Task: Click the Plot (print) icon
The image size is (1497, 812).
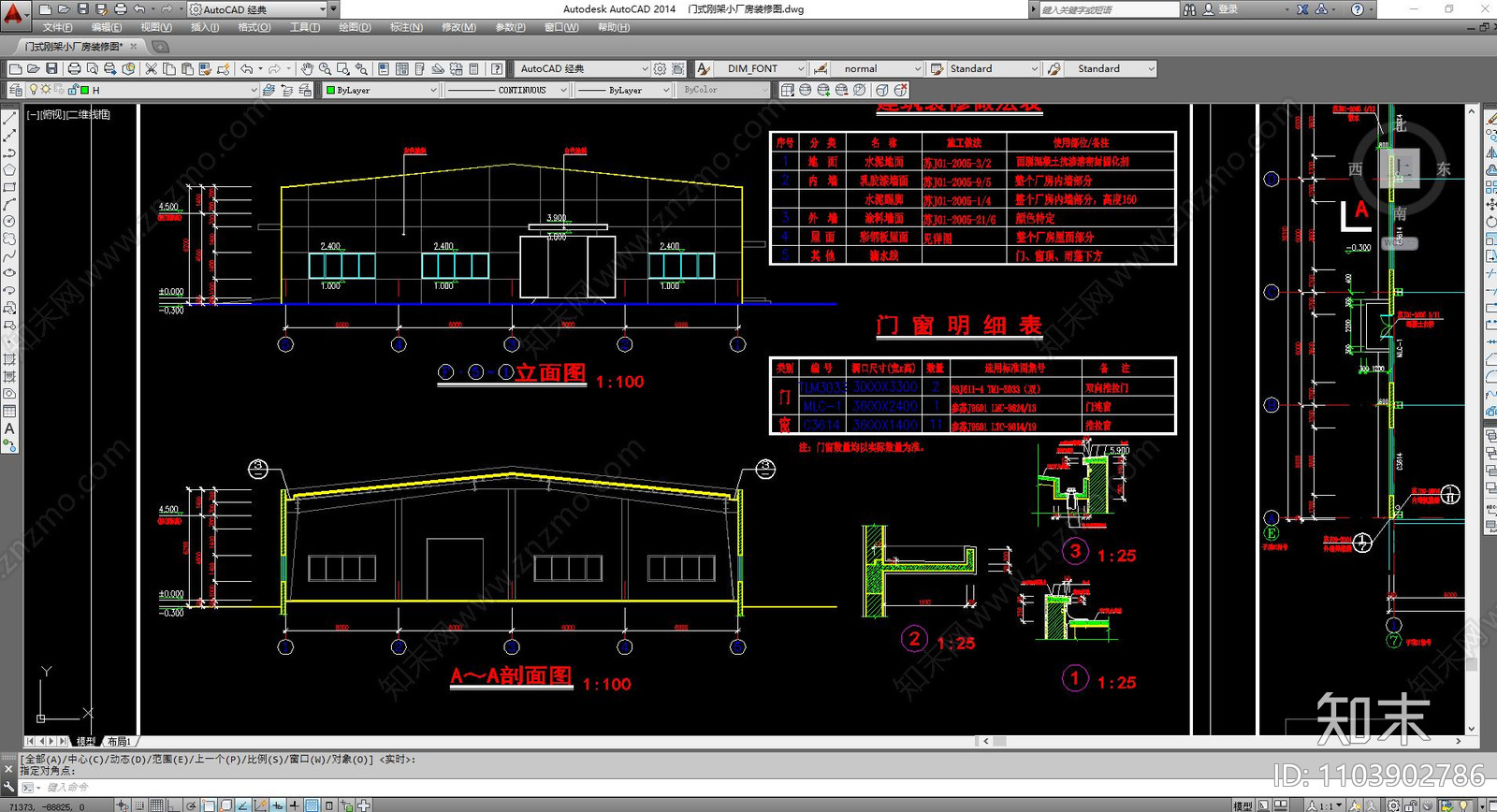Action: click(73, 69)
